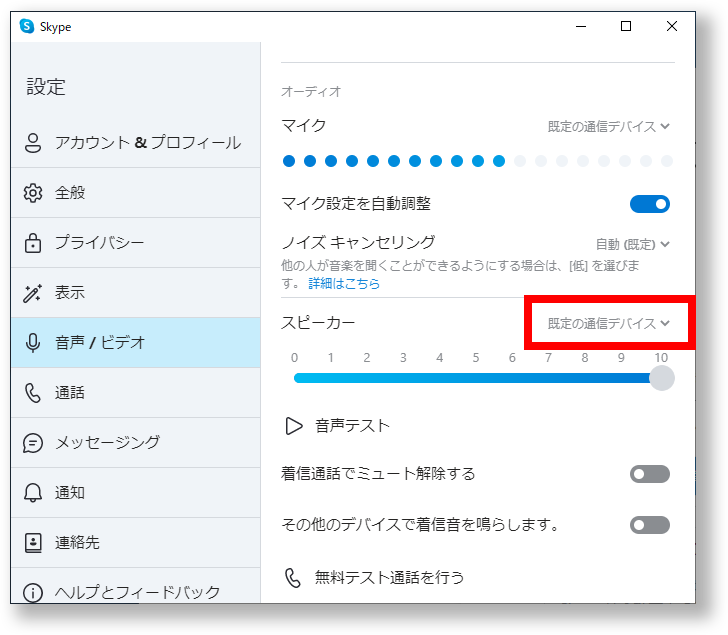Click the Skype logo in title bar
Screen dimensions: 728x635
[x=27, y=26]
